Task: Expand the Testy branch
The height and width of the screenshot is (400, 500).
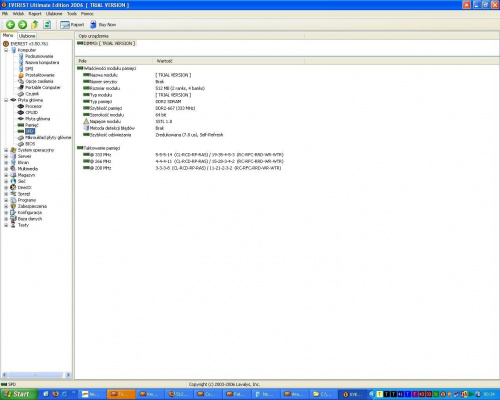Action: click(6, 225)
